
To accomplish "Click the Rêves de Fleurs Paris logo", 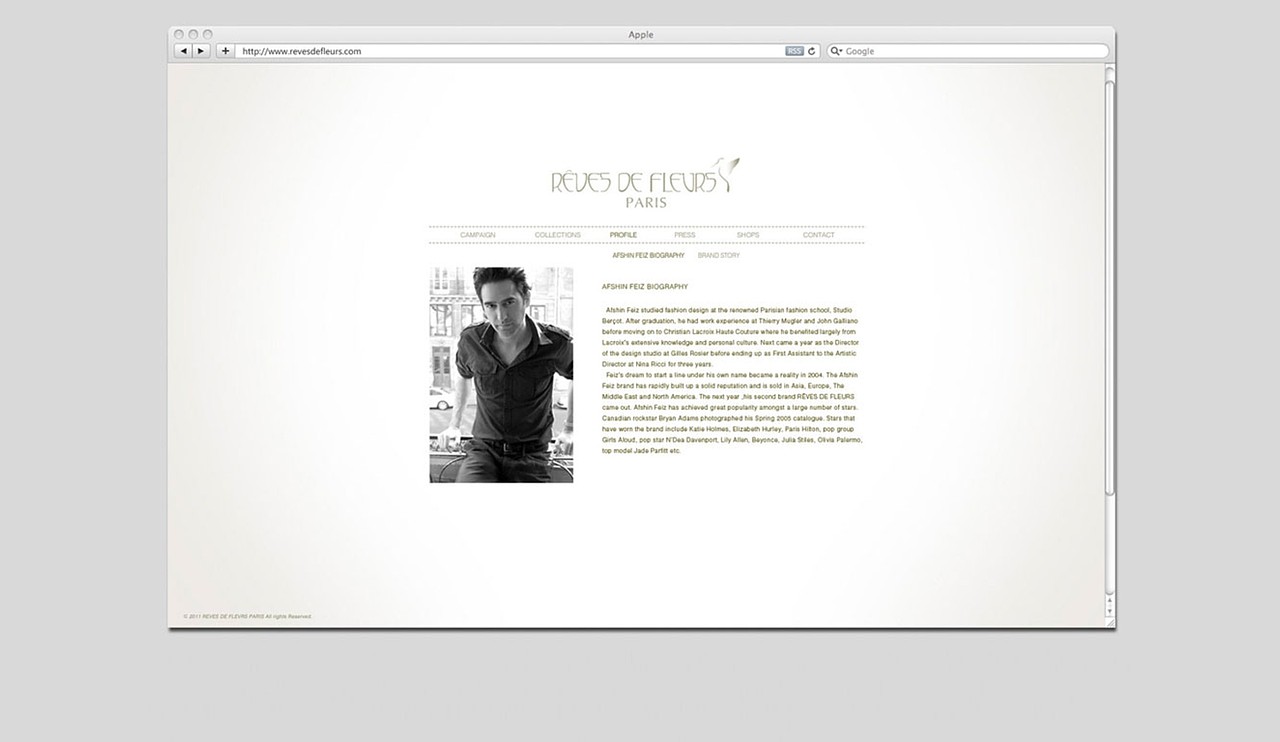I will (x=646, y=183).
